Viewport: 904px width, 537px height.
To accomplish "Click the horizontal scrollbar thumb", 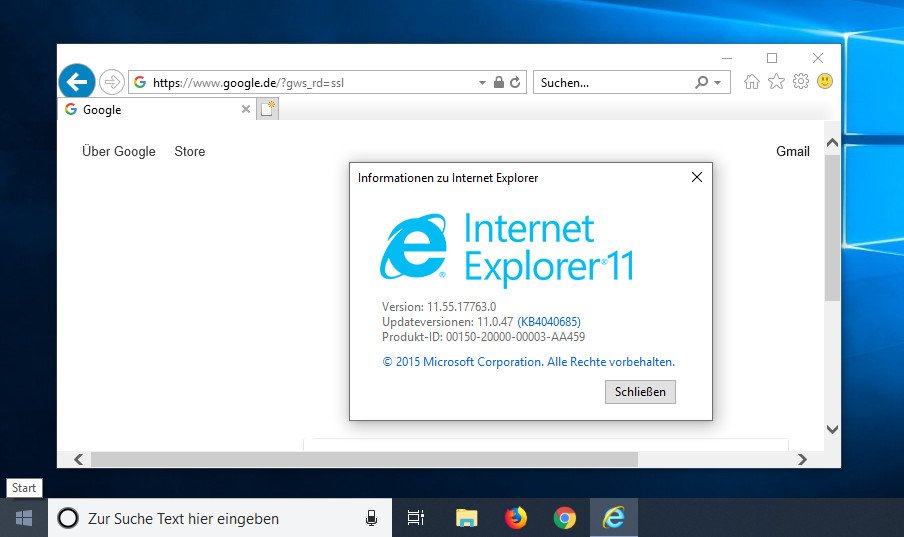I will coord(364,459).
